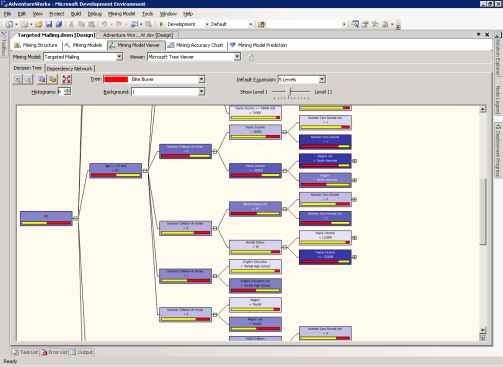Select the Decision Tree sub-tab
The height and width of the screenshot is (367, 503).
point(27,68)
